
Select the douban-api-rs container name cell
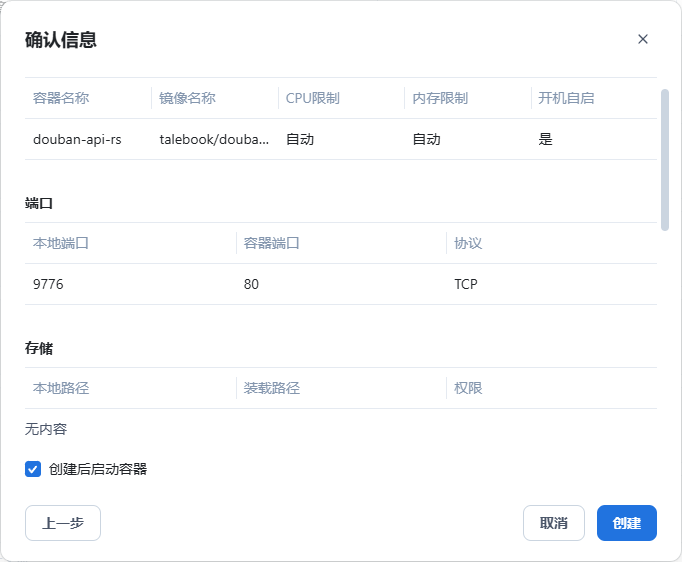pyautogui.click(x=77, y=139)
